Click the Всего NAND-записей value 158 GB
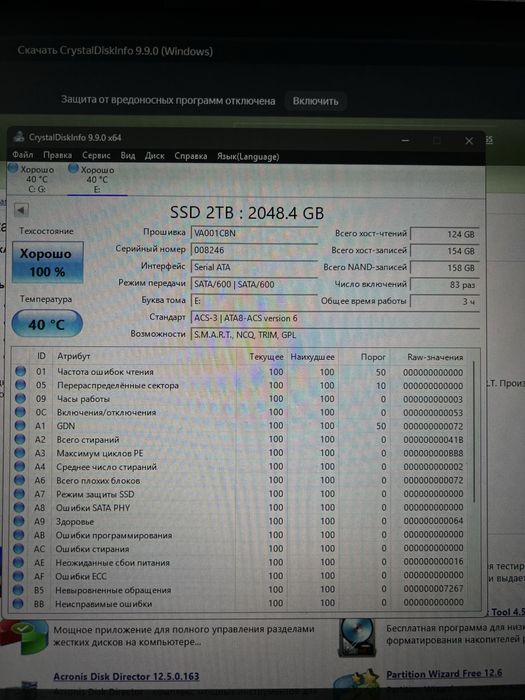Image resolution: width=525 pixels, height=700 pixels. coord(445,268)
